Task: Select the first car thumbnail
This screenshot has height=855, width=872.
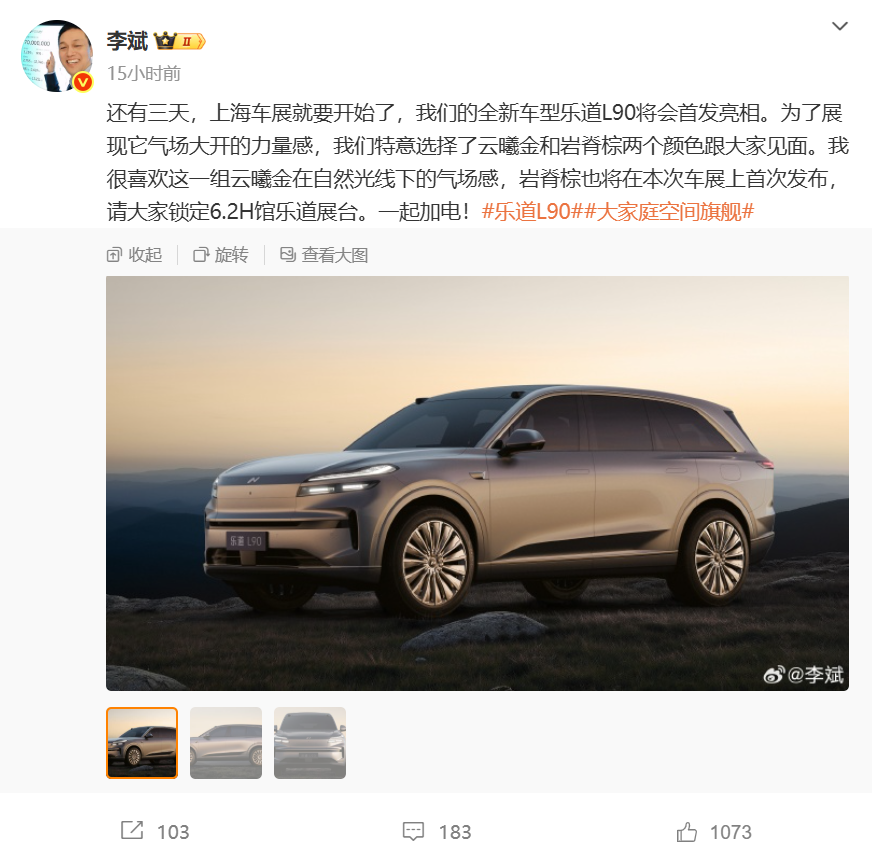Action: pyautogui.click(x=142, y=743)
